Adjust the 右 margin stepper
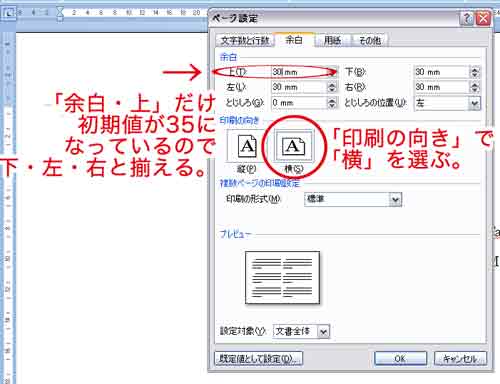This screenshot has height=384, width=500. (x=475, y=87)
